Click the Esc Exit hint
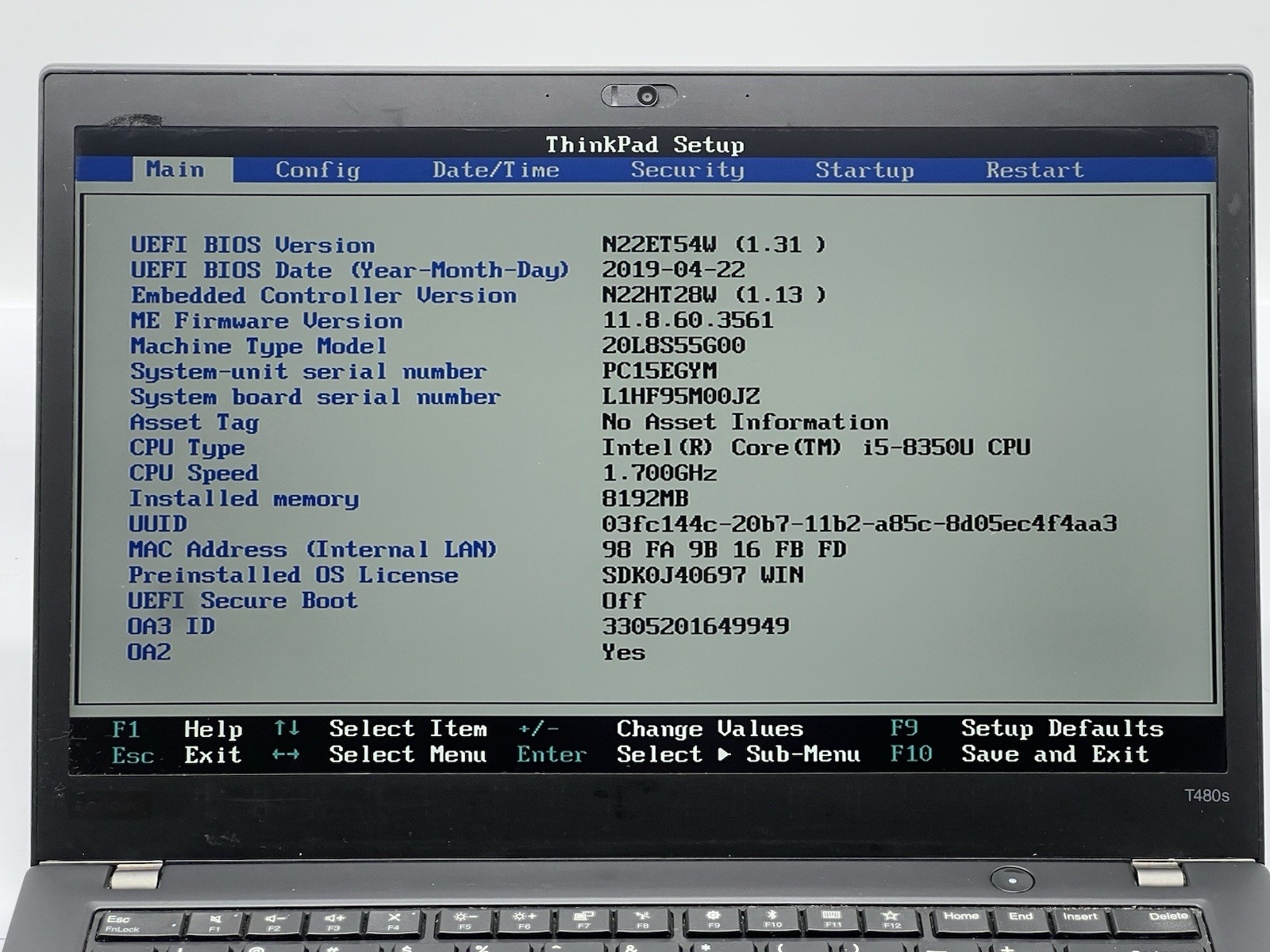This screenshot has width=1270, height=952. pos(176,754)
